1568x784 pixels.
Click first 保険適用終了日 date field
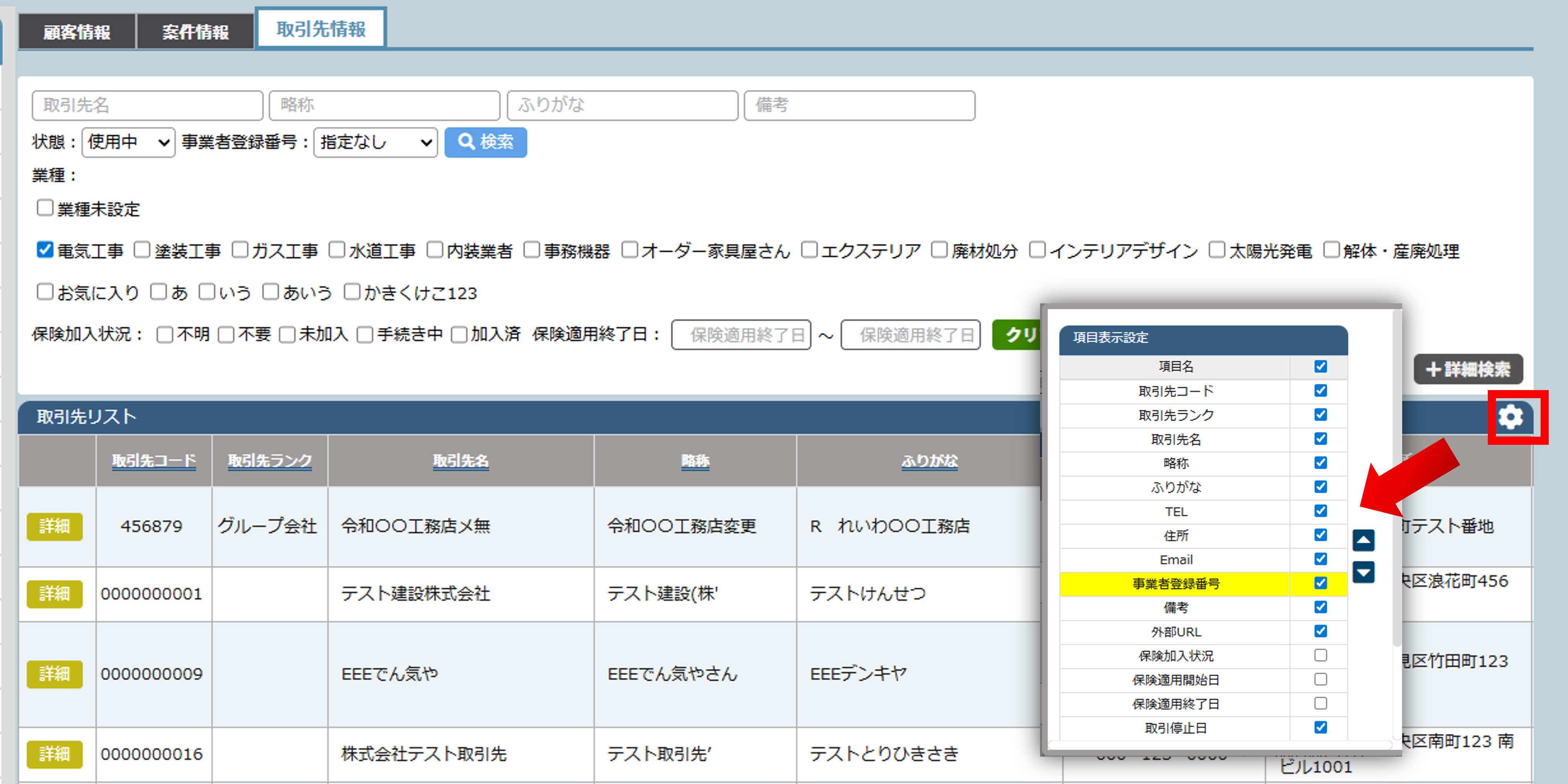(x=741, y=335)
